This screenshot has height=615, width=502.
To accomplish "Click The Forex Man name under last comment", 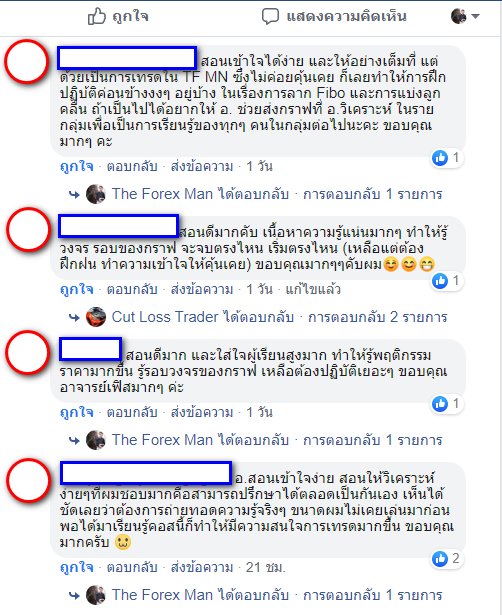I will (x=162, y=595).
